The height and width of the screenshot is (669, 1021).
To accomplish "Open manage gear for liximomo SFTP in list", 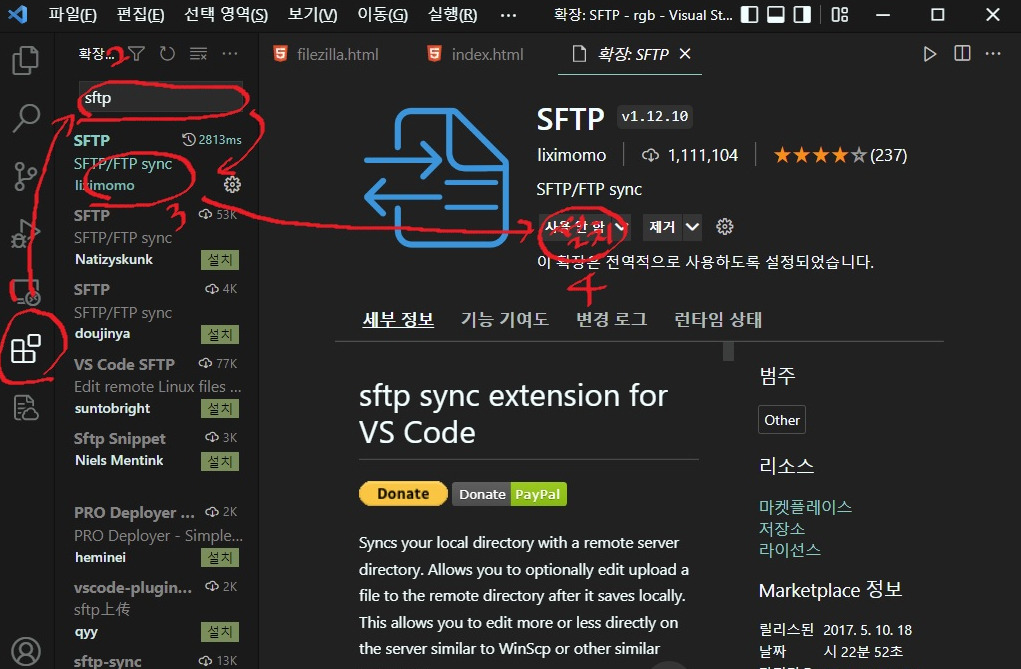I will click(232, 185).
